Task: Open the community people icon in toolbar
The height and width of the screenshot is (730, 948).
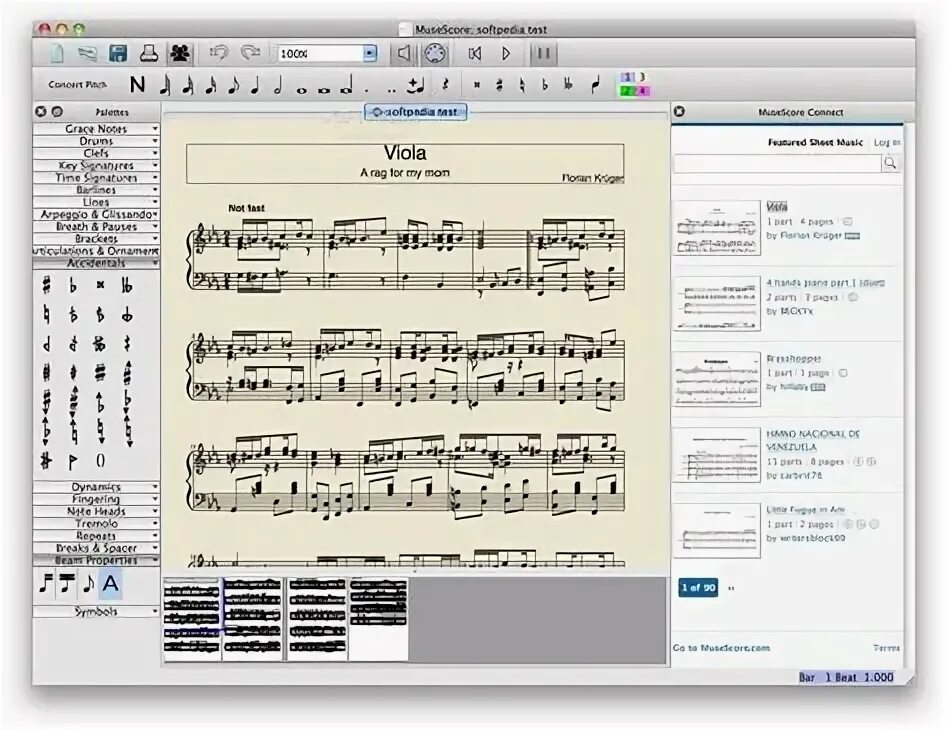Action: click(x=180, y=53)
